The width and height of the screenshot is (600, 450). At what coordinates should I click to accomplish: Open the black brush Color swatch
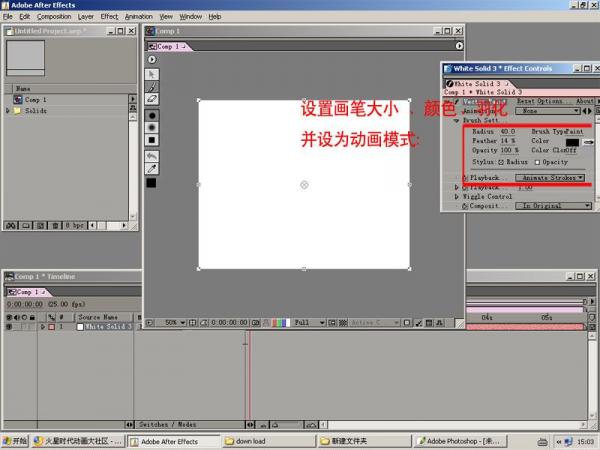(x=572, y=142)
